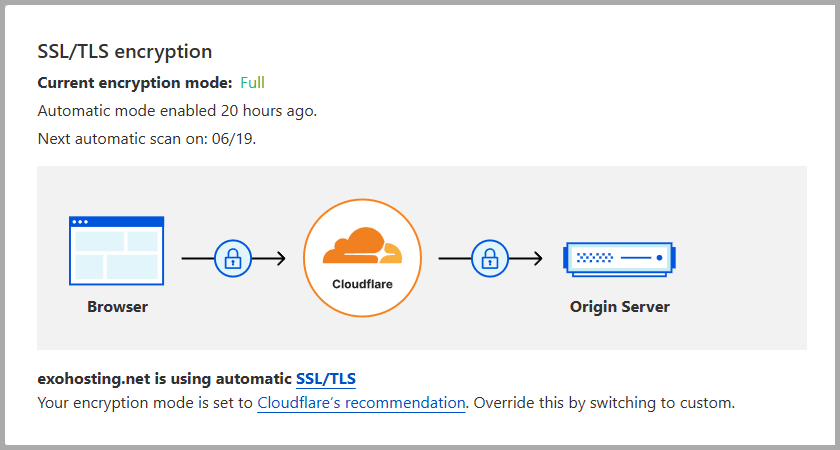Click 'Automatic mode enabled 20 hours ago.' text

177,111
